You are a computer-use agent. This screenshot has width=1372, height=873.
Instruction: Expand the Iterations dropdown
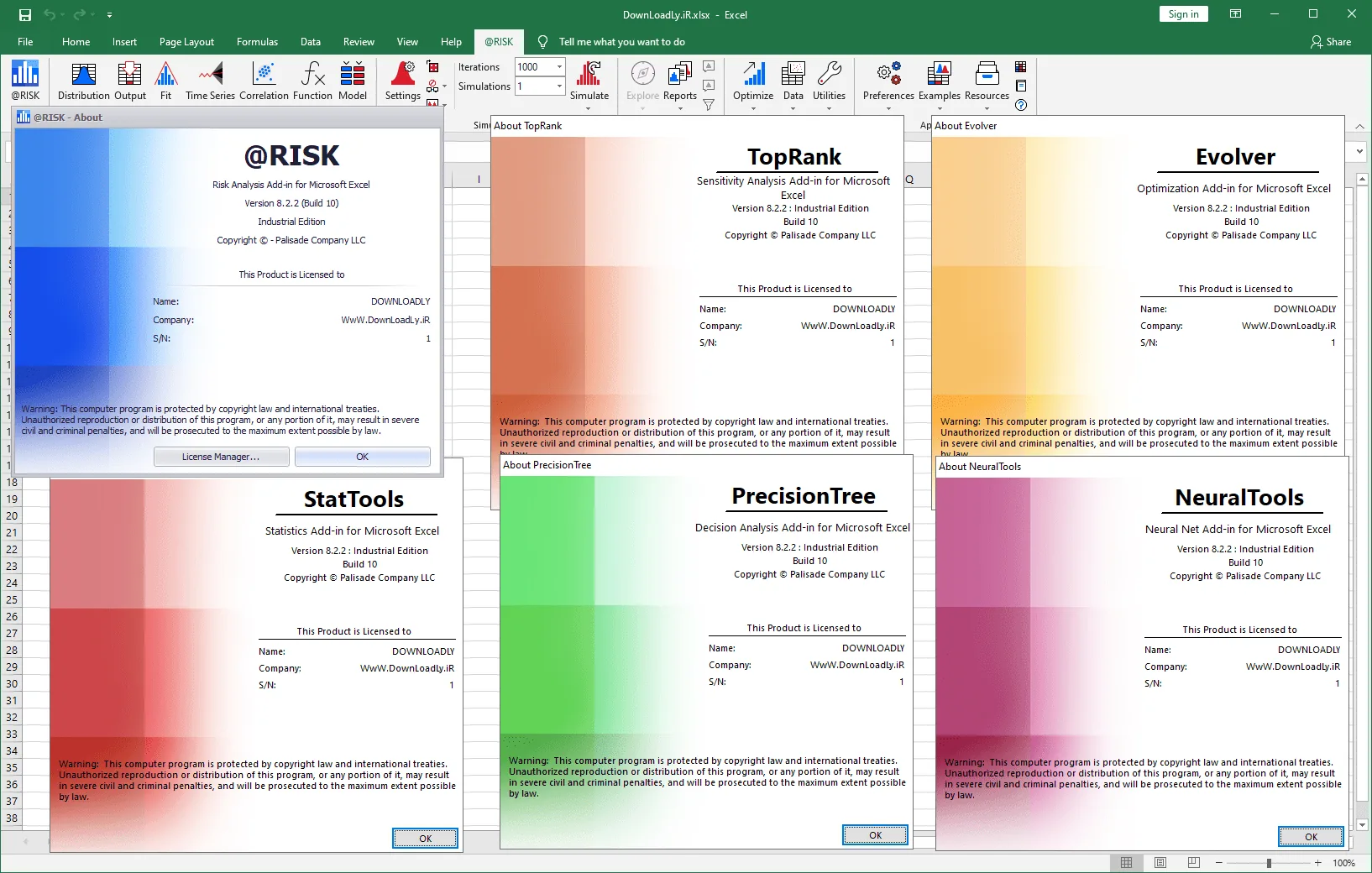tap(559, 67)
